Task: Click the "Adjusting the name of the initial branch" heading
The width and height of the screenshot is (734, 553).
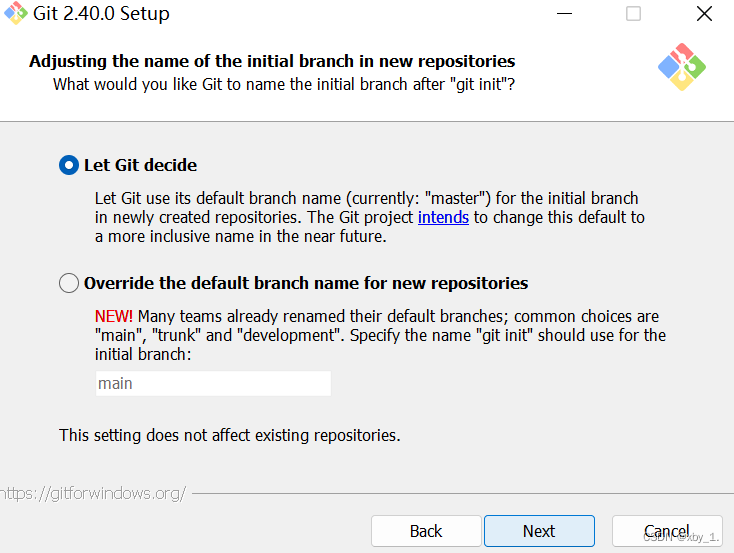Action: (272, 61)
